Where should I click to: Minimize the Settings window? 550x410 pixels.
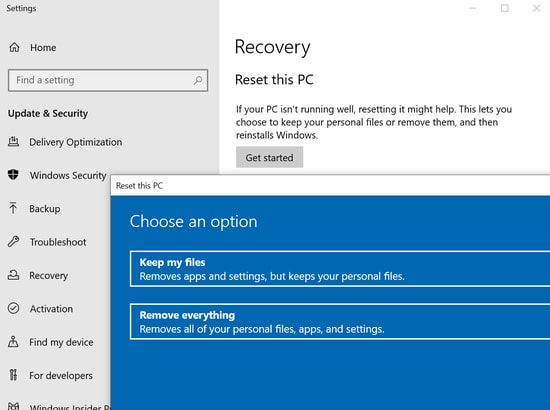[472, 8]
